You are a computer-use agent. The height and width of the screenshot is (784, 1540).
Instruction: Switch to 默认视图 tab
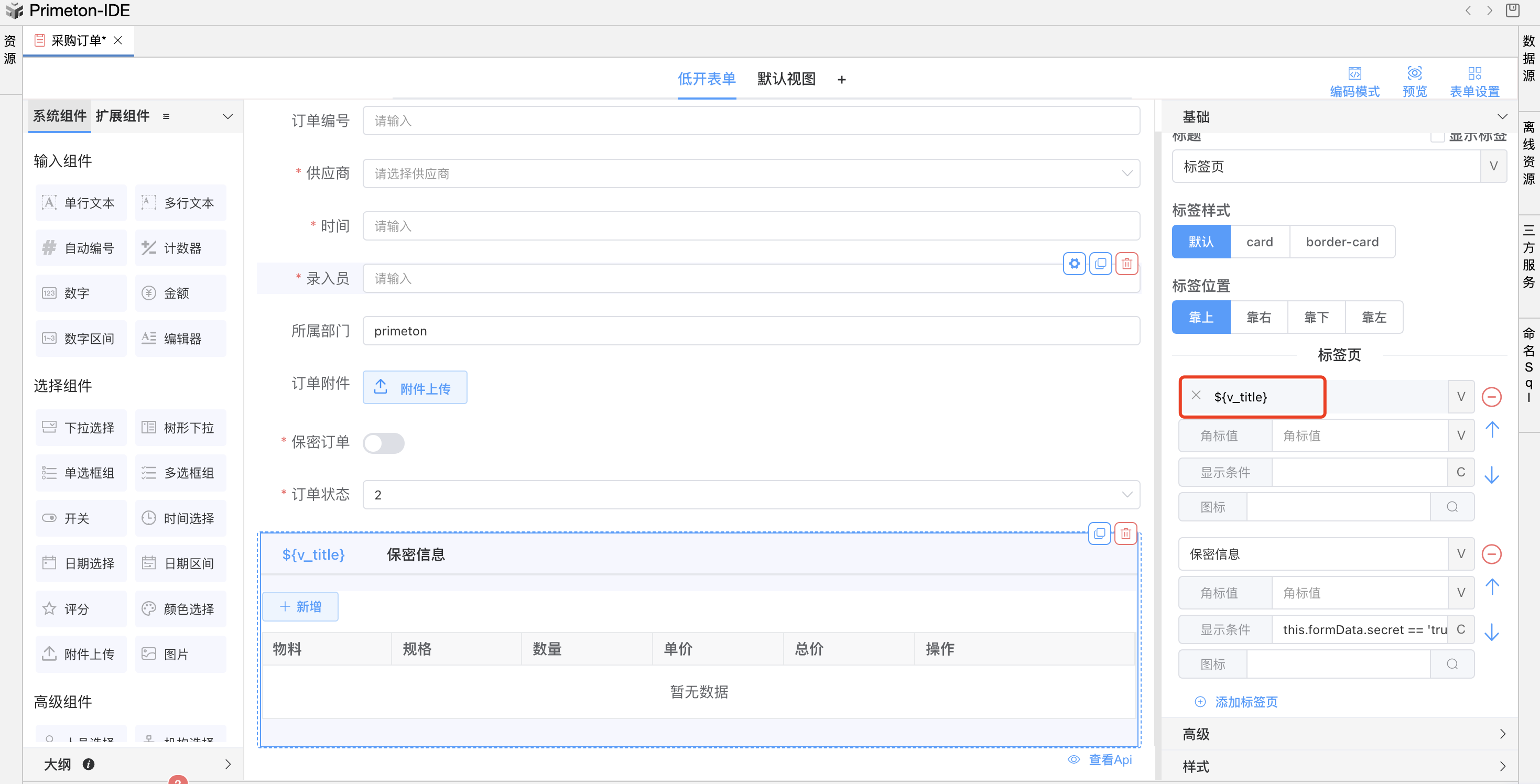pos(786,79)
